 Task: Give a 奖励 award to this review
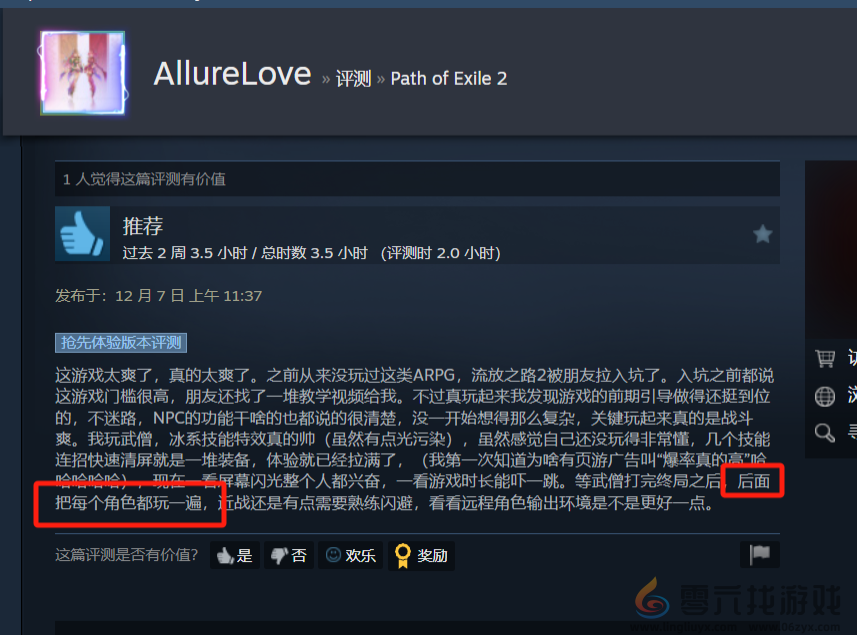point(421,556)
